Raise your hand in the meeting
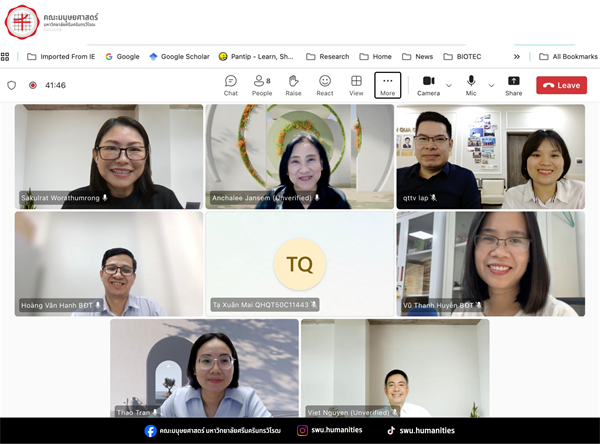This screenshot has width=600, height=444. click(293, 85)
